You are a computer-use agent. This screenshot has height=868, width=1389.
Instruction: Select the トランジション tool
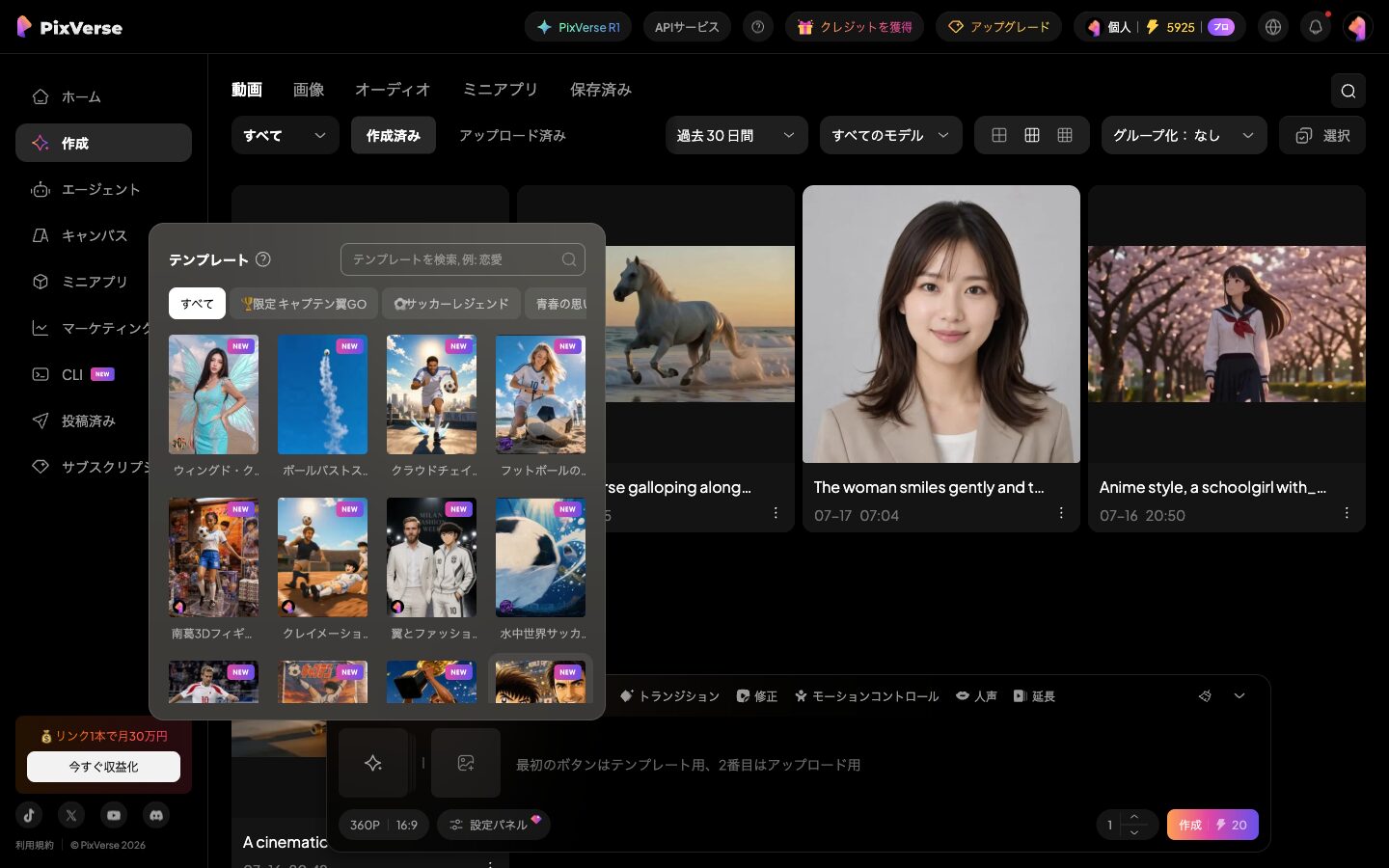tap(669, 696)
